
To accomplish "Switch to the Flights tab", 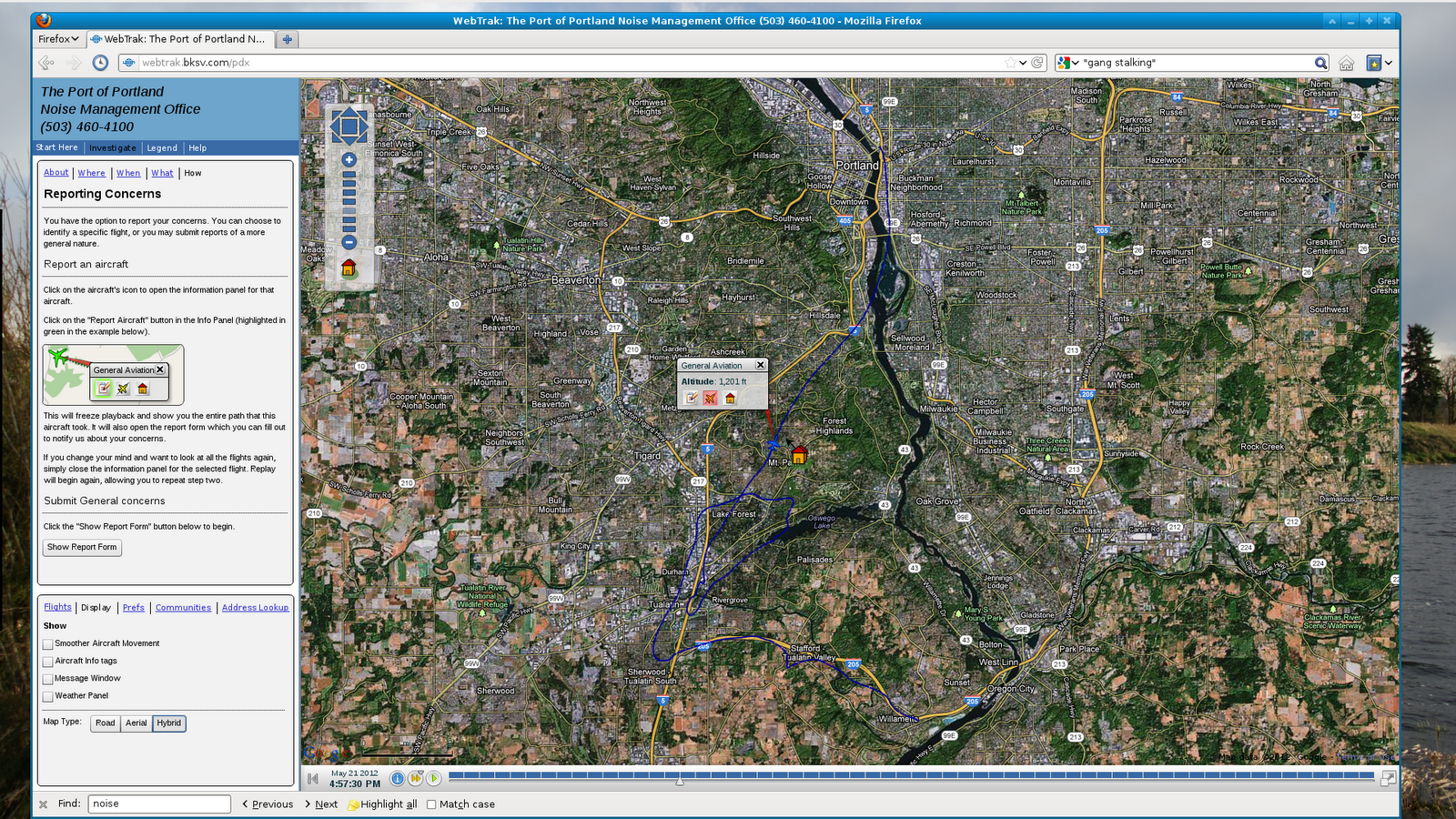I will tap(57, 607).
